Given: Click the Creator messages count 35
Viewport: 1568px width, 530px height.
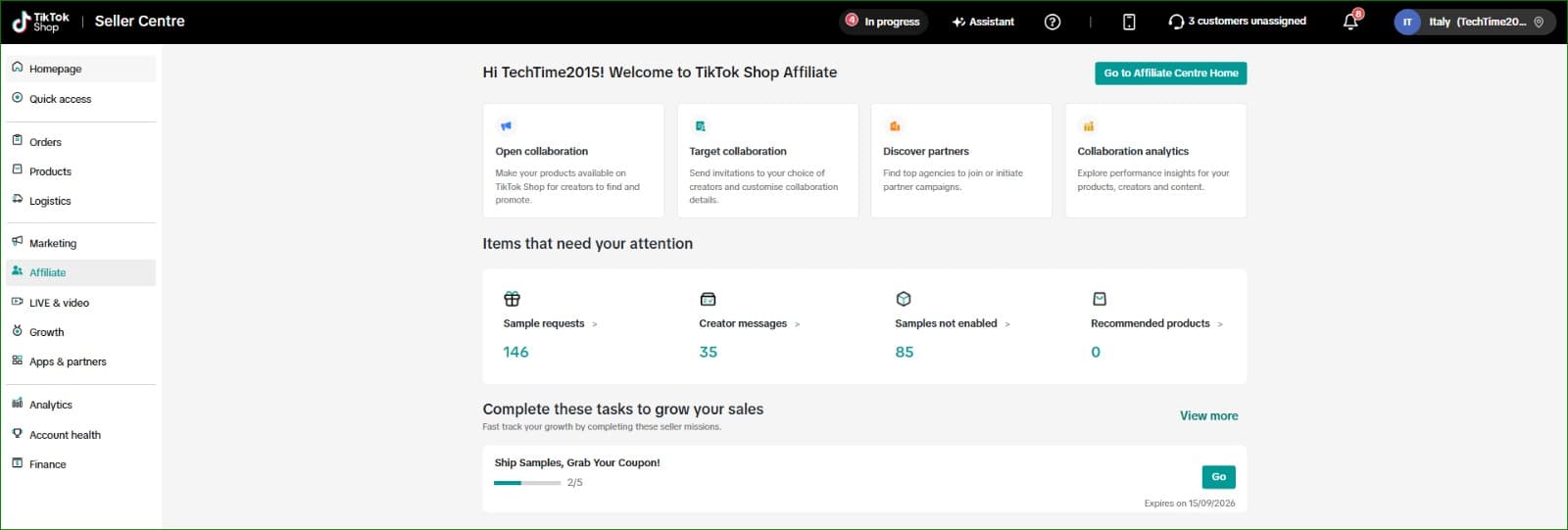Looking at the screenshot, I should tap(708, 352).
